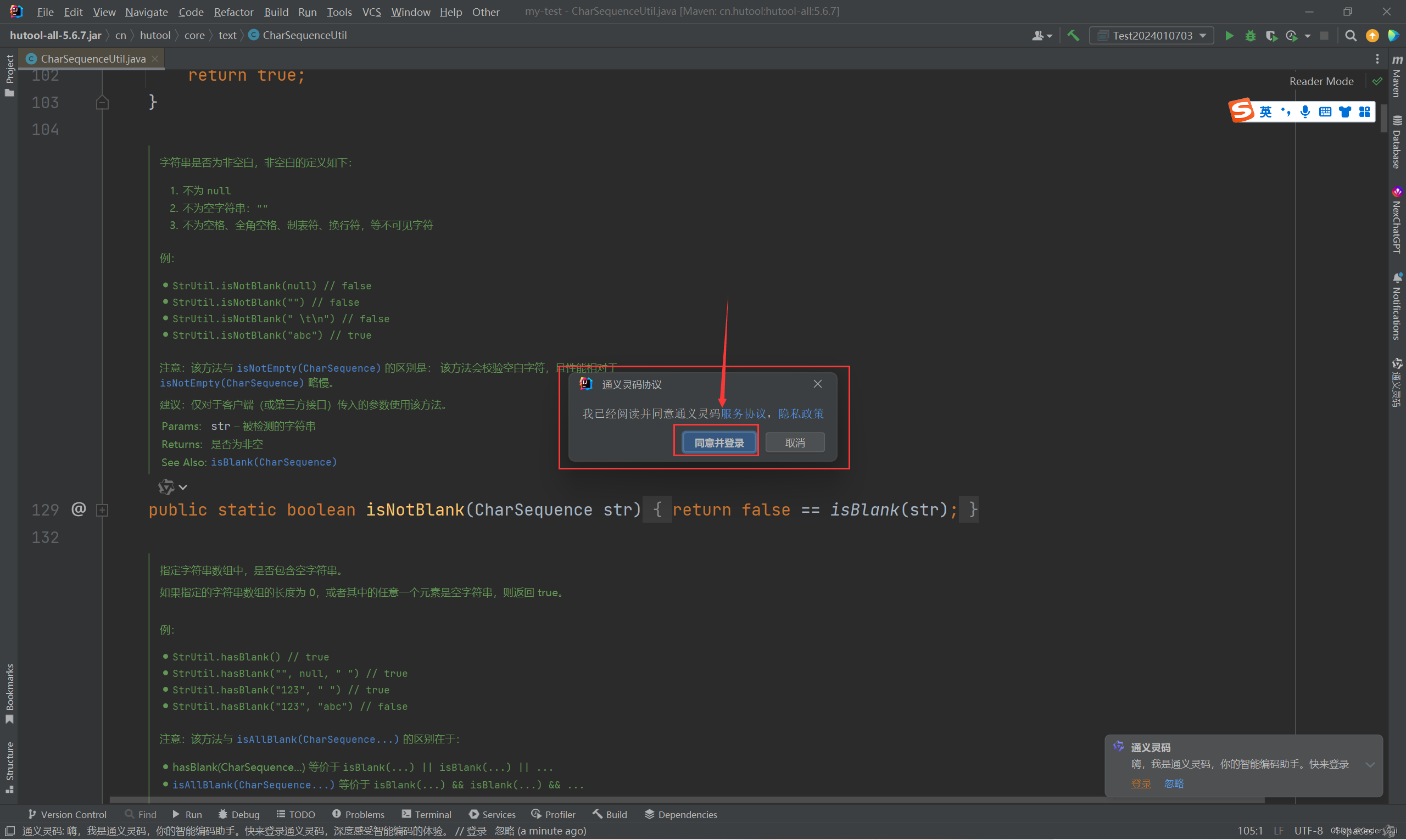Open the Refactor menu
The width and height of the screenshot is (1406, 840).
point(233,12)
